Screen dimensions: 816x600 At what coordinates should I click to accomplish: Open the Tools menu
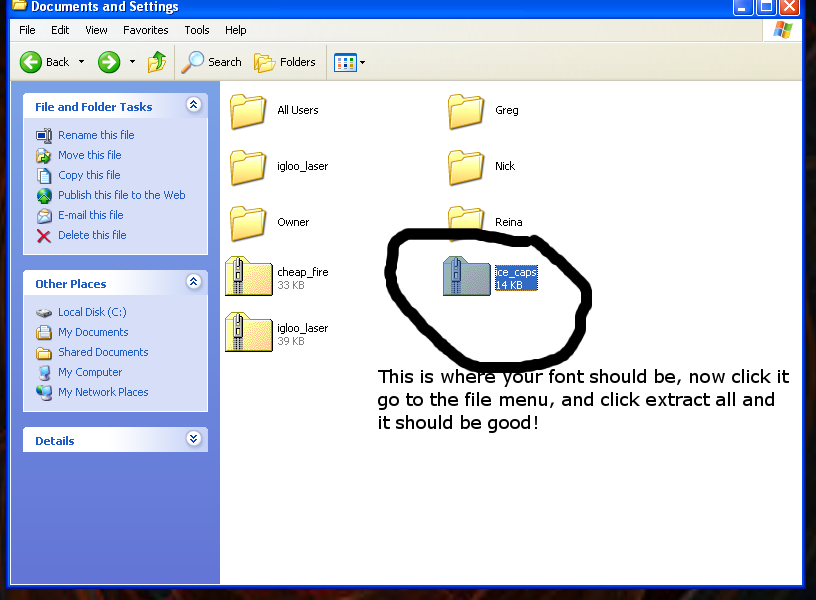pyautogui.click(x=197, y=30)
